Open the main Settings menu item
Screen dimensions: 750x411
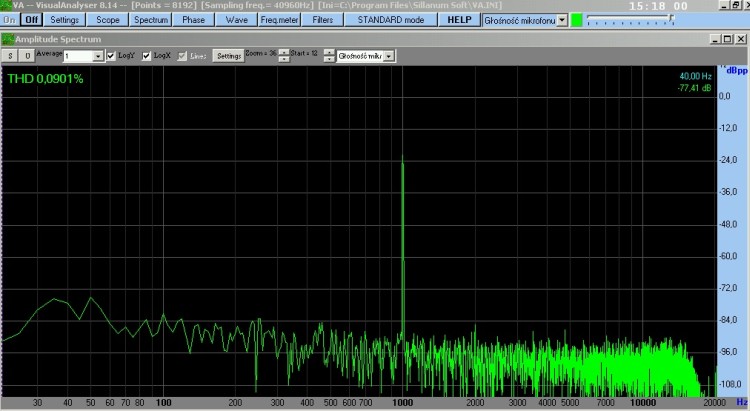65,20
